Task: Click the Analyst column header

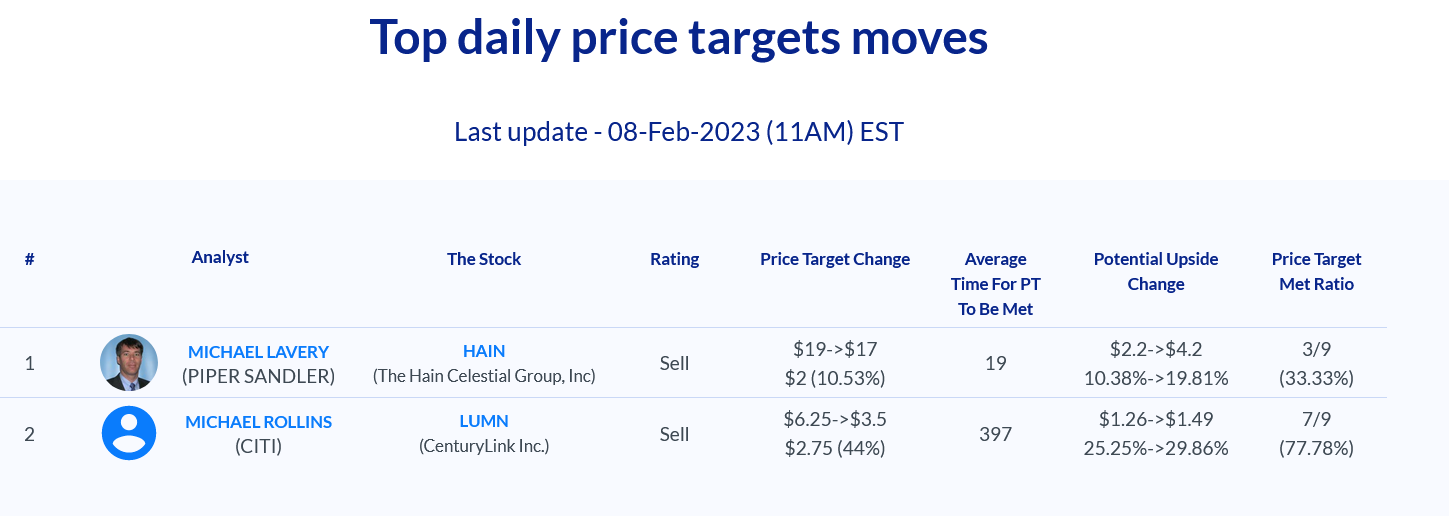Action: click(220, 257)
